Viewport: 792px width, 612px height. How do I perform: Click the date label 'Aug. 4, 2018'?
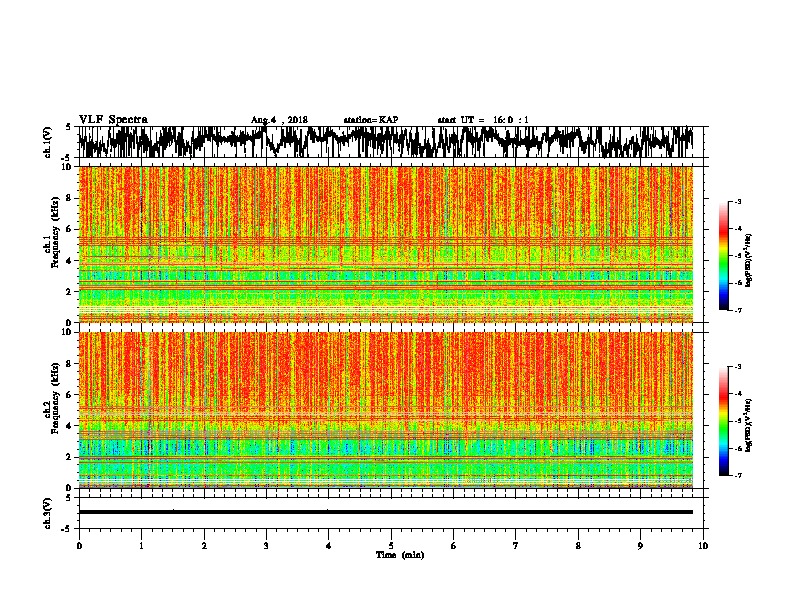[x=279, y=120]
